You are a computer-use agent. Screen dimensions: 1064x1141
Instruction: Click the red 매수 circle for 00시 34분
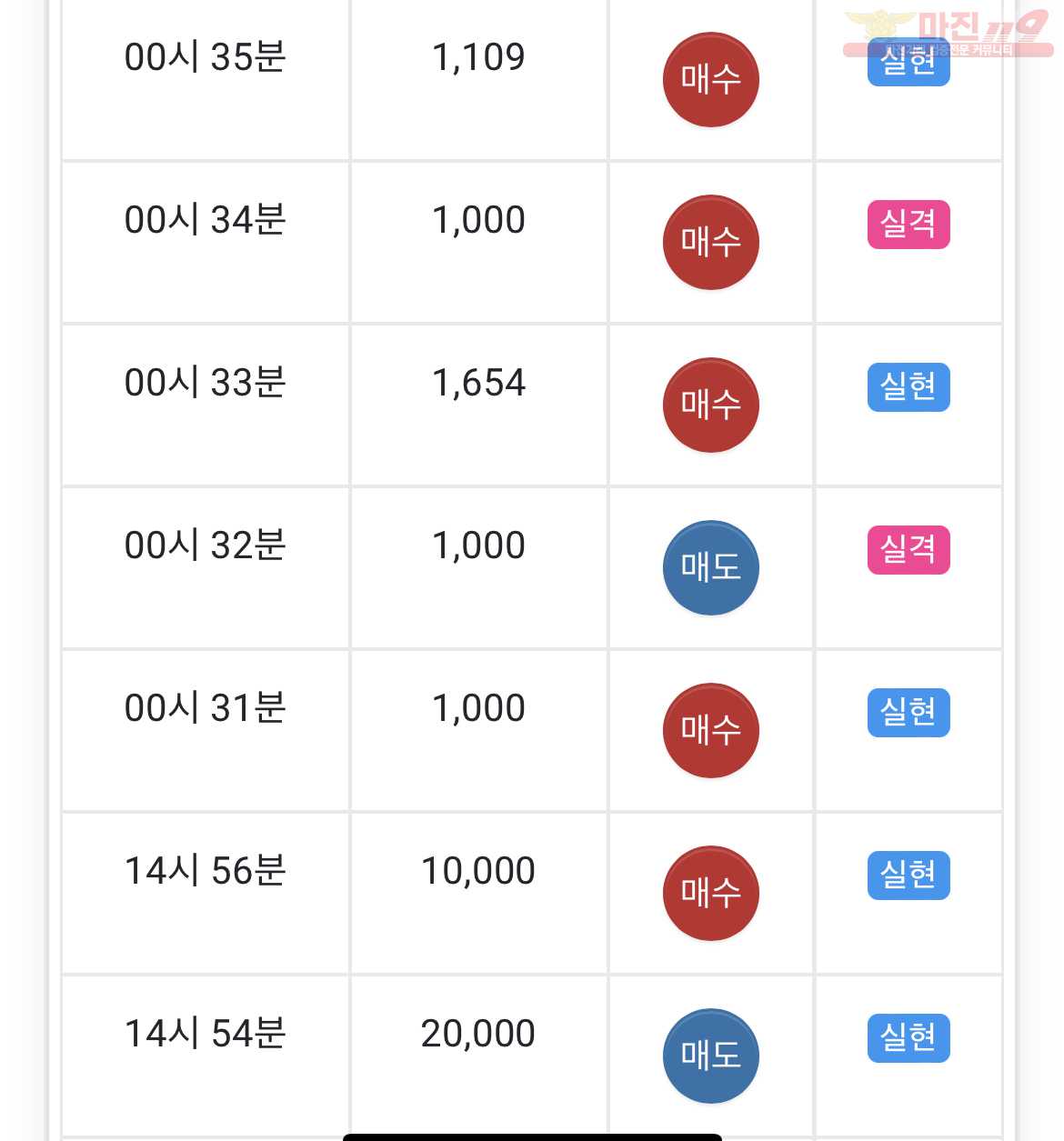[711, 243]
